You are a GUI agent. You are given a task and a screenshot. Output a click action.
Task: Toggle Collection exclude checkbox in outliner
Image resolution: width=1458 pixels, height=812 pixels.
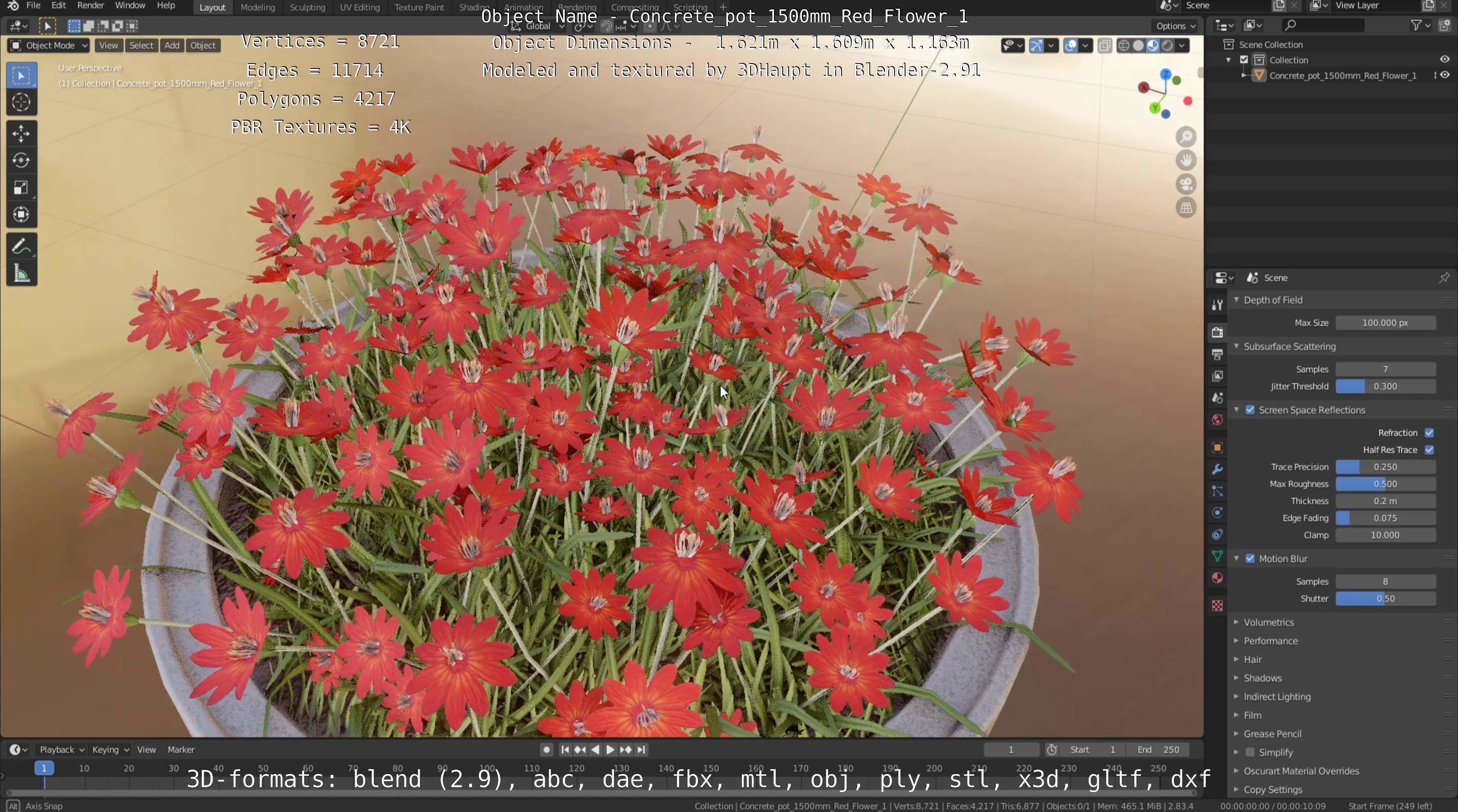coord(1244,60)
